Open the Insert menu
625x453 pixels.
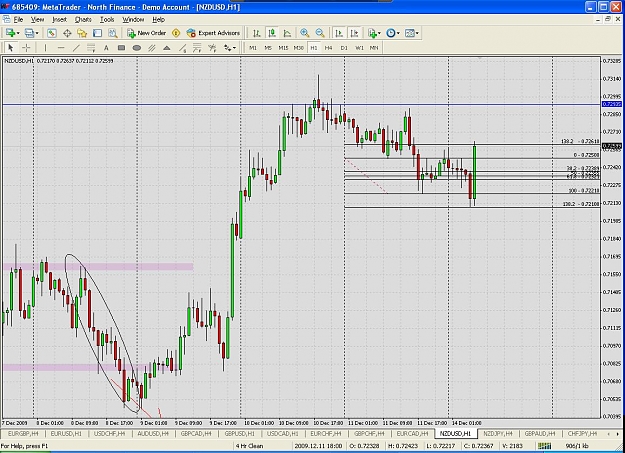coord(60,19)
